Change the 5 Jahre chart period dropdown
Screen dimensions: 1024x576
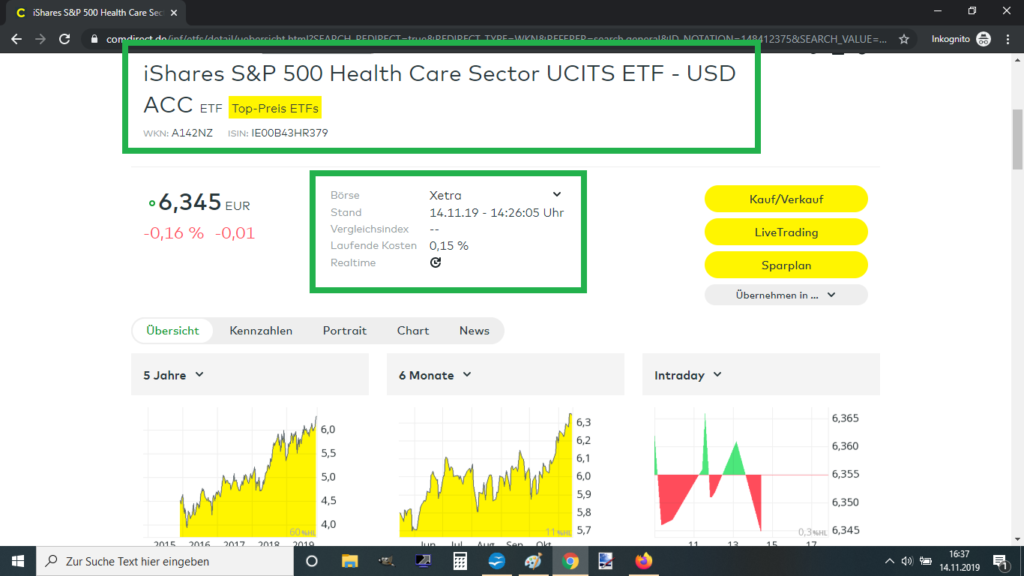click(x=174, y=375)
